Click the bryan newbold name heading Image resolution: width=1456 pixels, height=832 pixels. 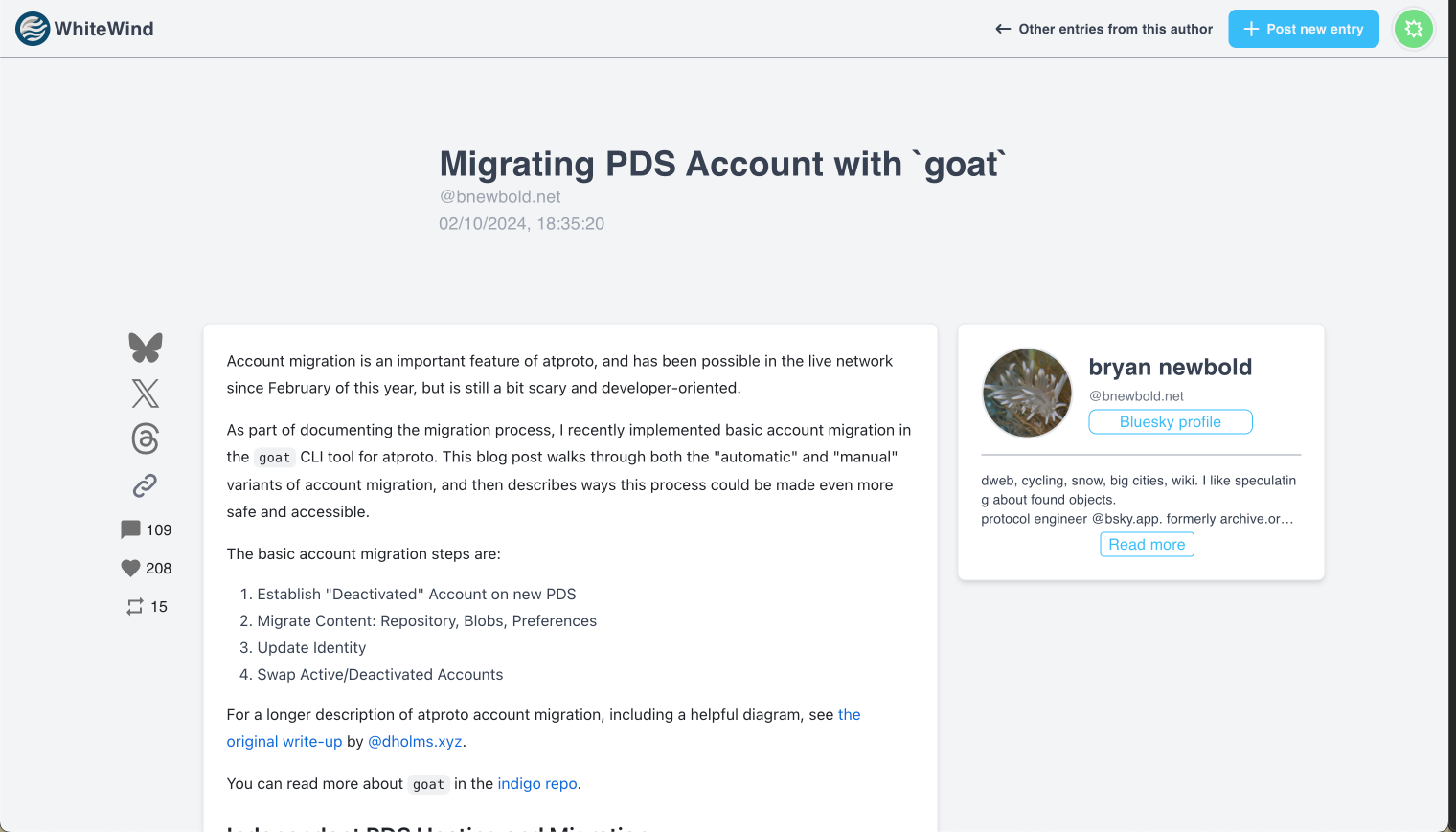1170,367
